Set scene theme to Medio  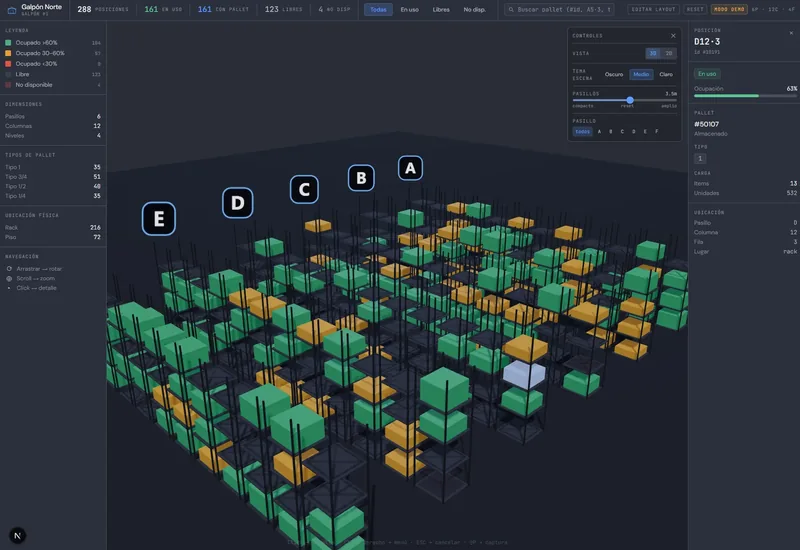click(641, 74)
